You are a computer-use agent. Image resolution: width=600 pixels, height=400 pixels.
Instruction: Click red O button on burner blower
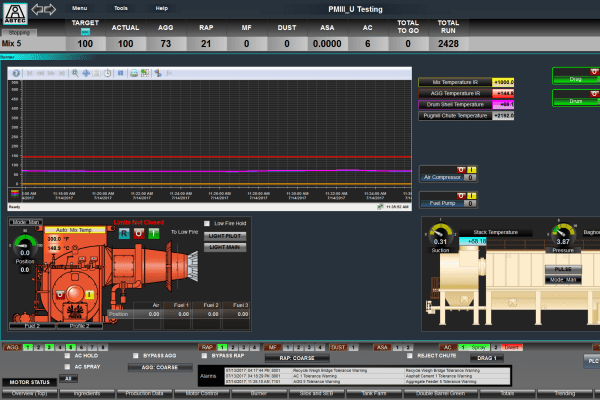click(x=60, y=294)
